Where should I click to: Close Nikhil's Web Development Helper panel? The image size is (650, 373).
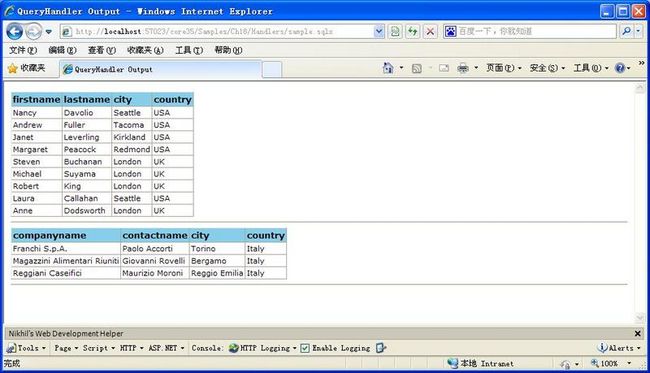point(638,334)
